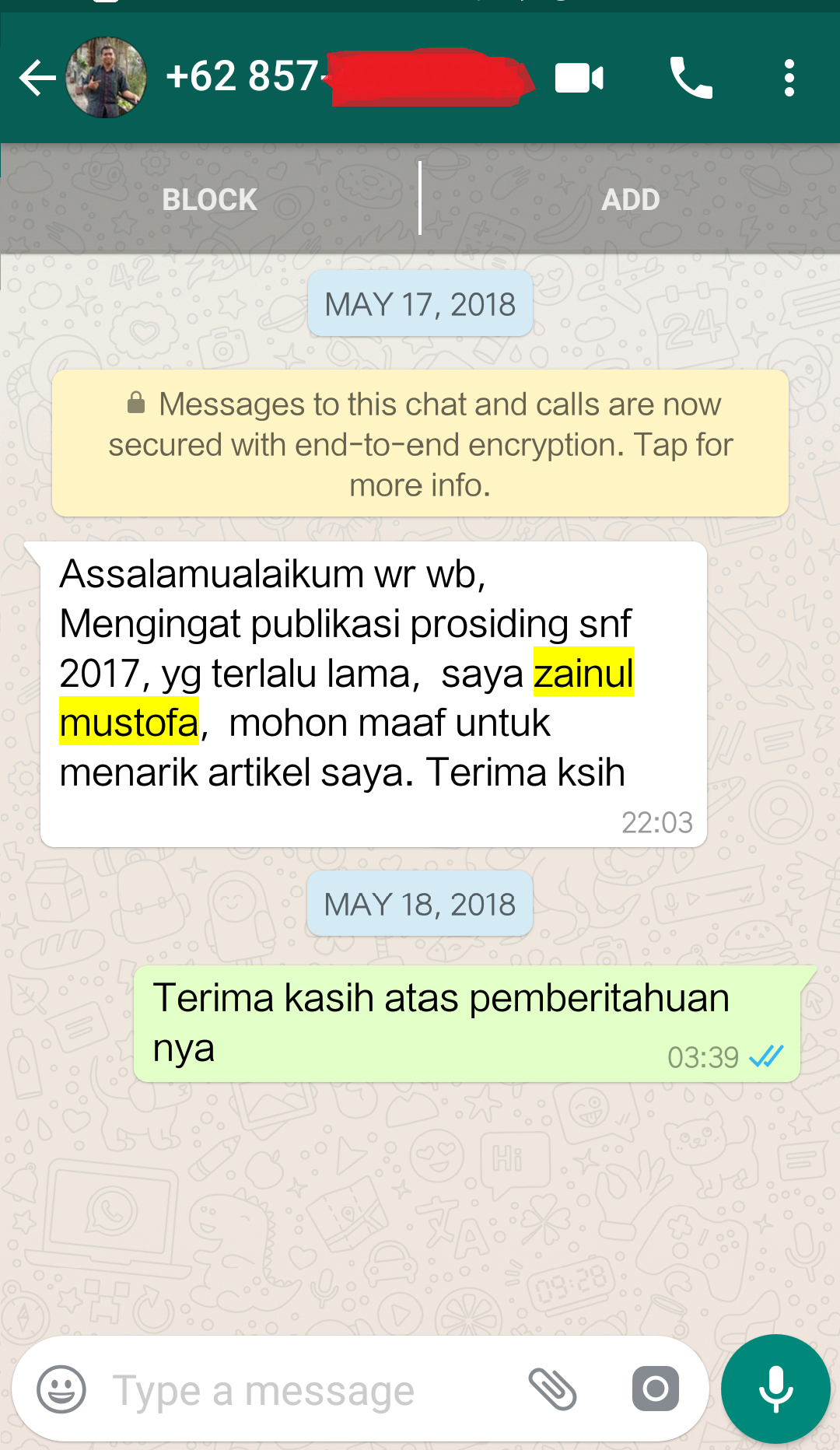
Task: Open the emoji picker
Action: [61, 1389]
